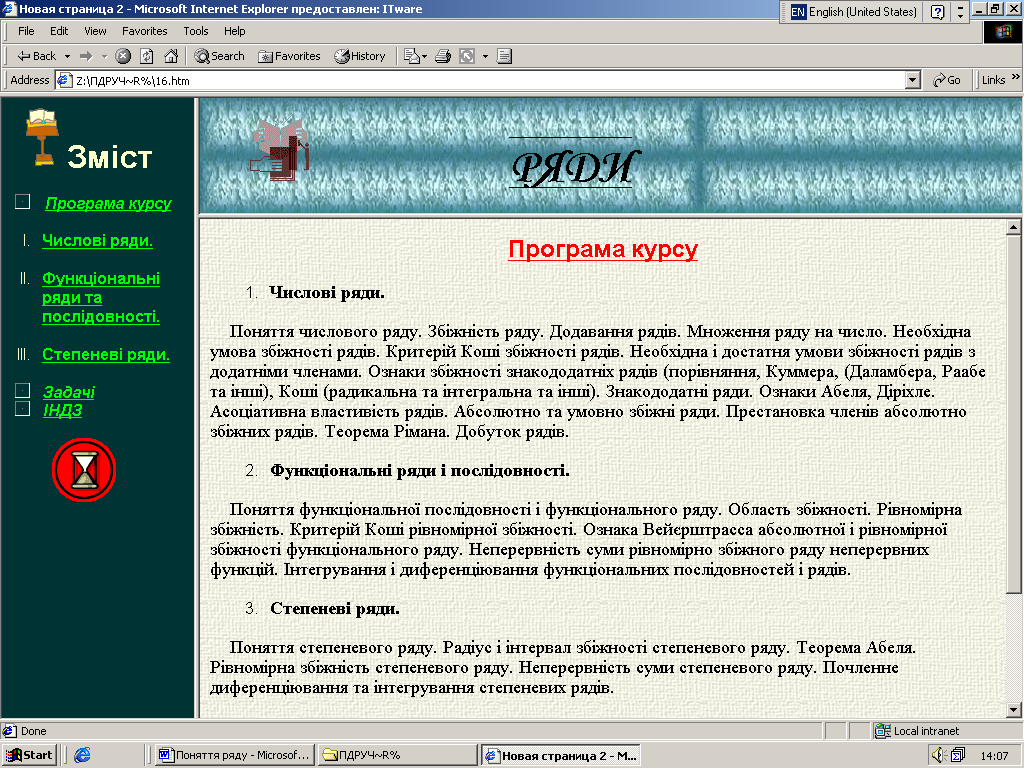The image size is (1024, 768).
Task: Open the Програма курсу sidebar link
Action: (x=108, y=203)
